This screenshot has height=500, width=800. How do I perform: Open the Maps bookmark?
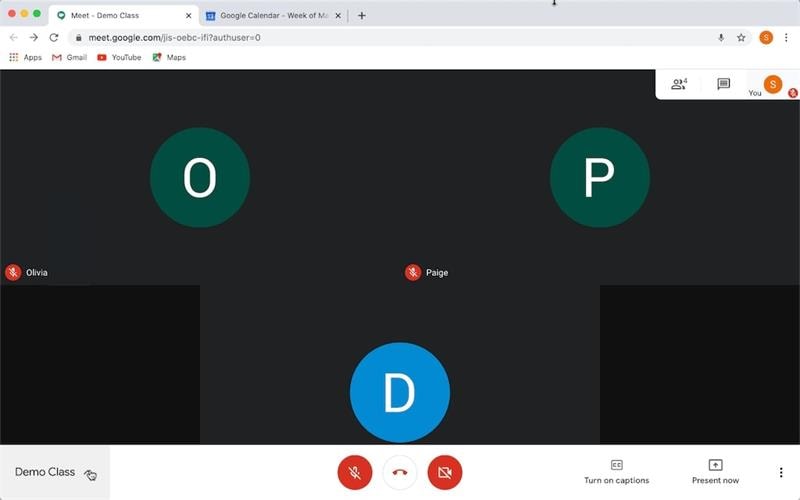click(169, 57)
